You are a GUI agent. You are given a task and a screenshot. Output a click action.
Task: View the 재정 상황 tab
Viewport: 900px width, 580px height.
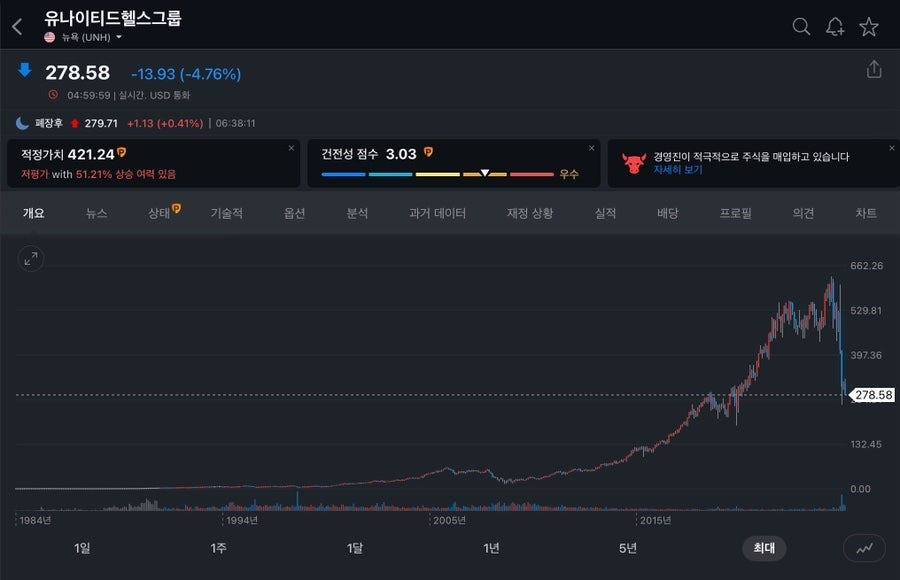(530, 214)
